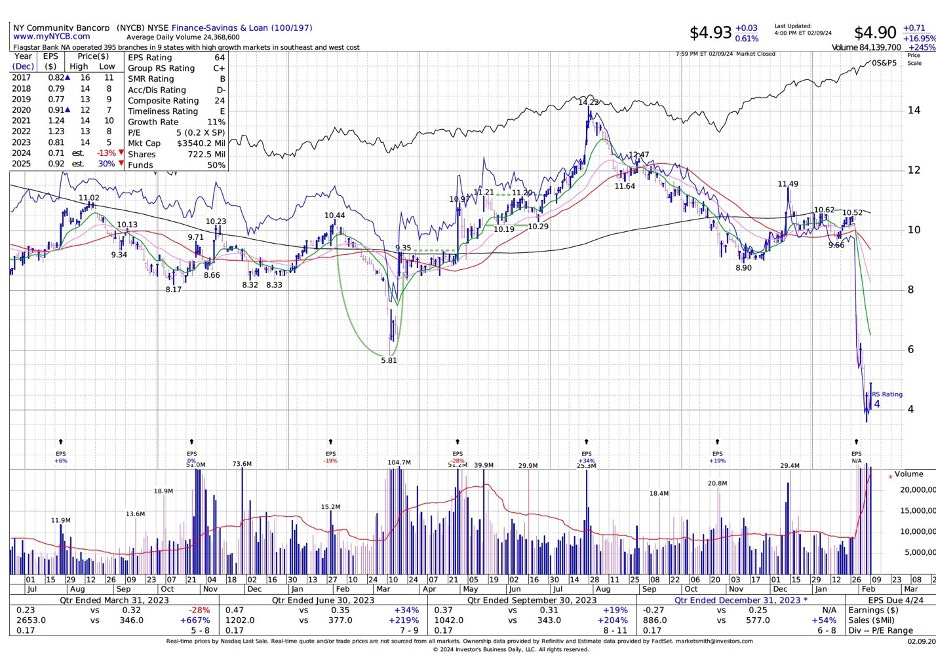The width and height of the screenshot is (936, 664).
Task: Click the $4.90 closing price quote
Action: coord(875,32)
